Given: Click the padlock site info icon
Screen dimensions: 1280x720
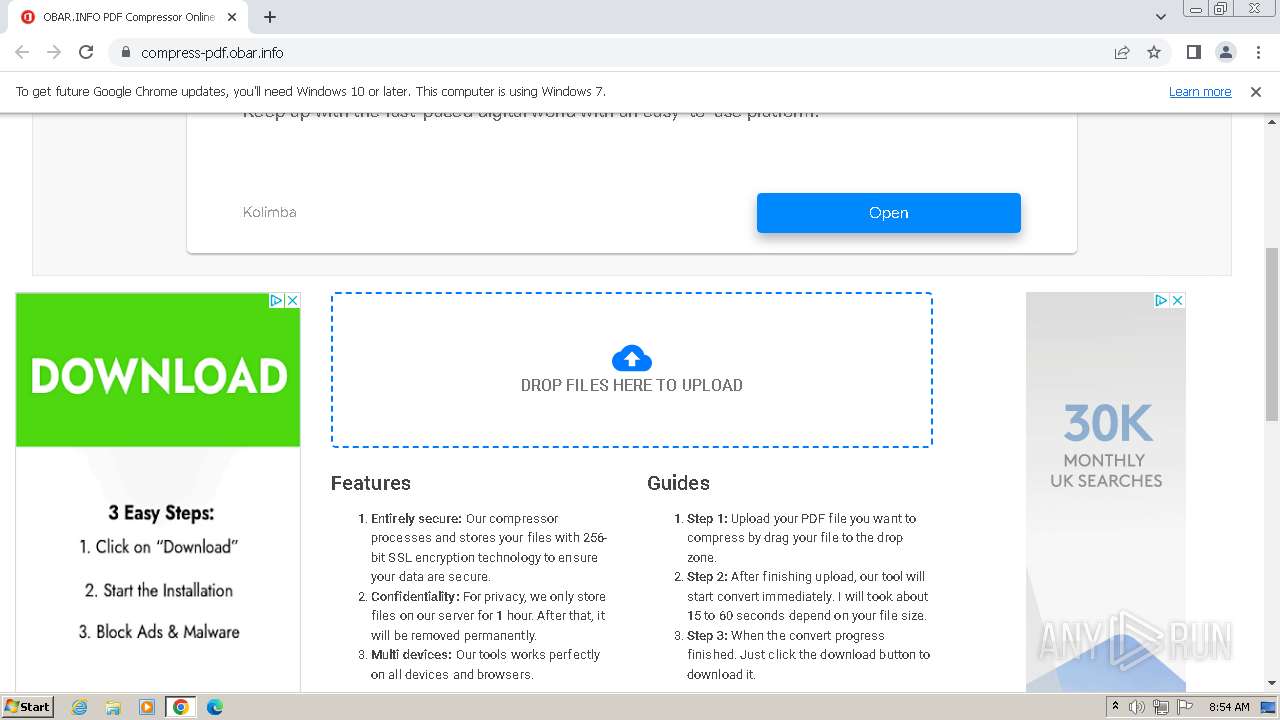Looking at the screenshot, I should [x=125, y=52].
